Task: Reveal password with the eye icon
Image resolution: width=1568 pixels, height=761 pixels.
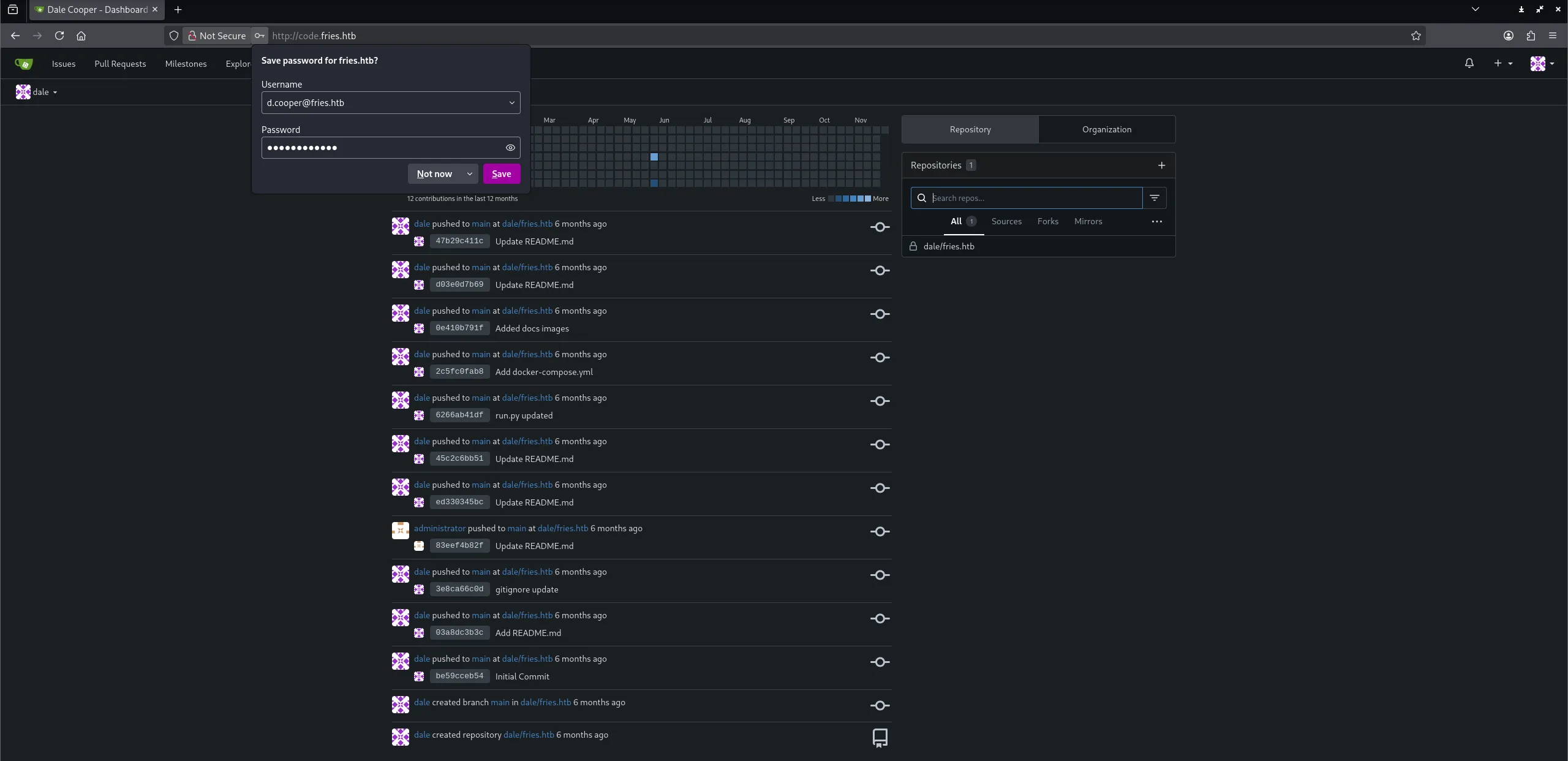Action: (510, 148)
